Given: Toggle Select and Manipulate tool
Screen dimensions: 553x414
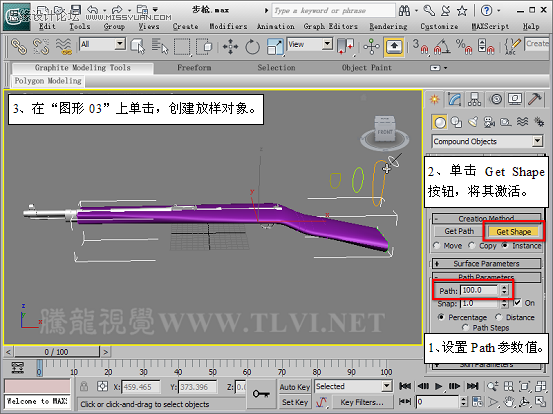Looking at the screenshot, I should (x=371, y=46).
